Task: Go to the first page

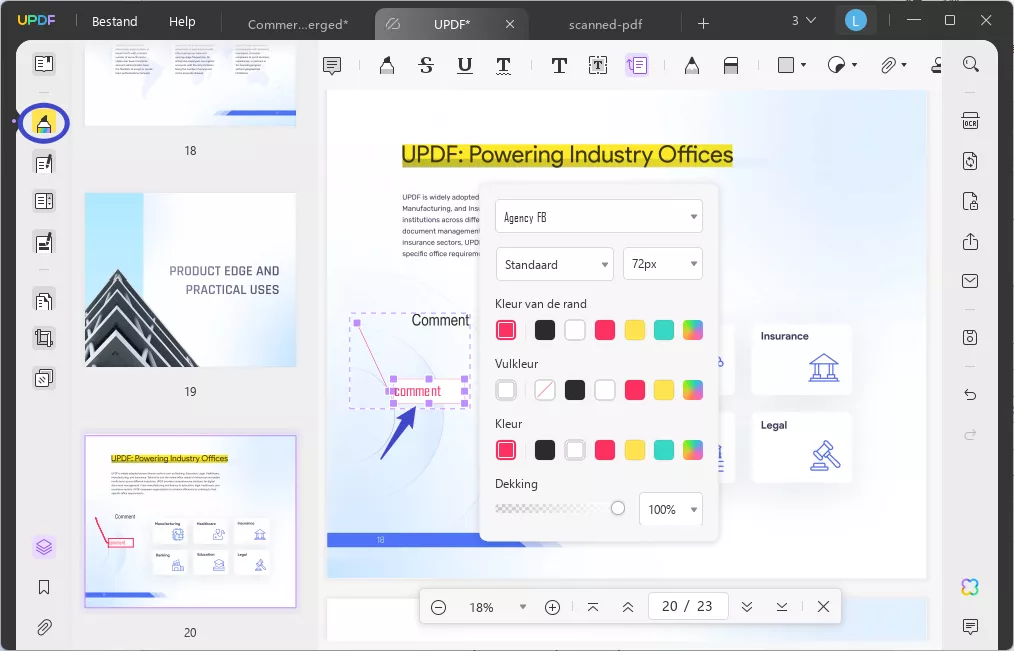Action: (593, 607)
